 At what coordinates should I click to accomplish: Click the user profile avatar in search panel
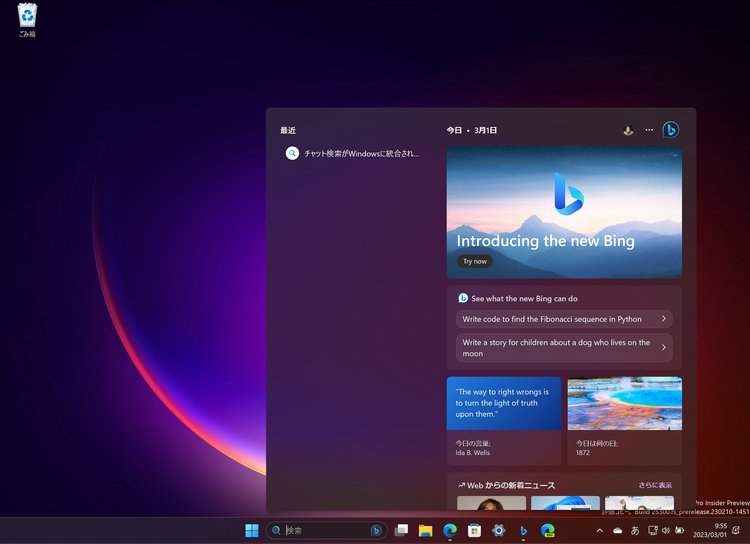628,130
